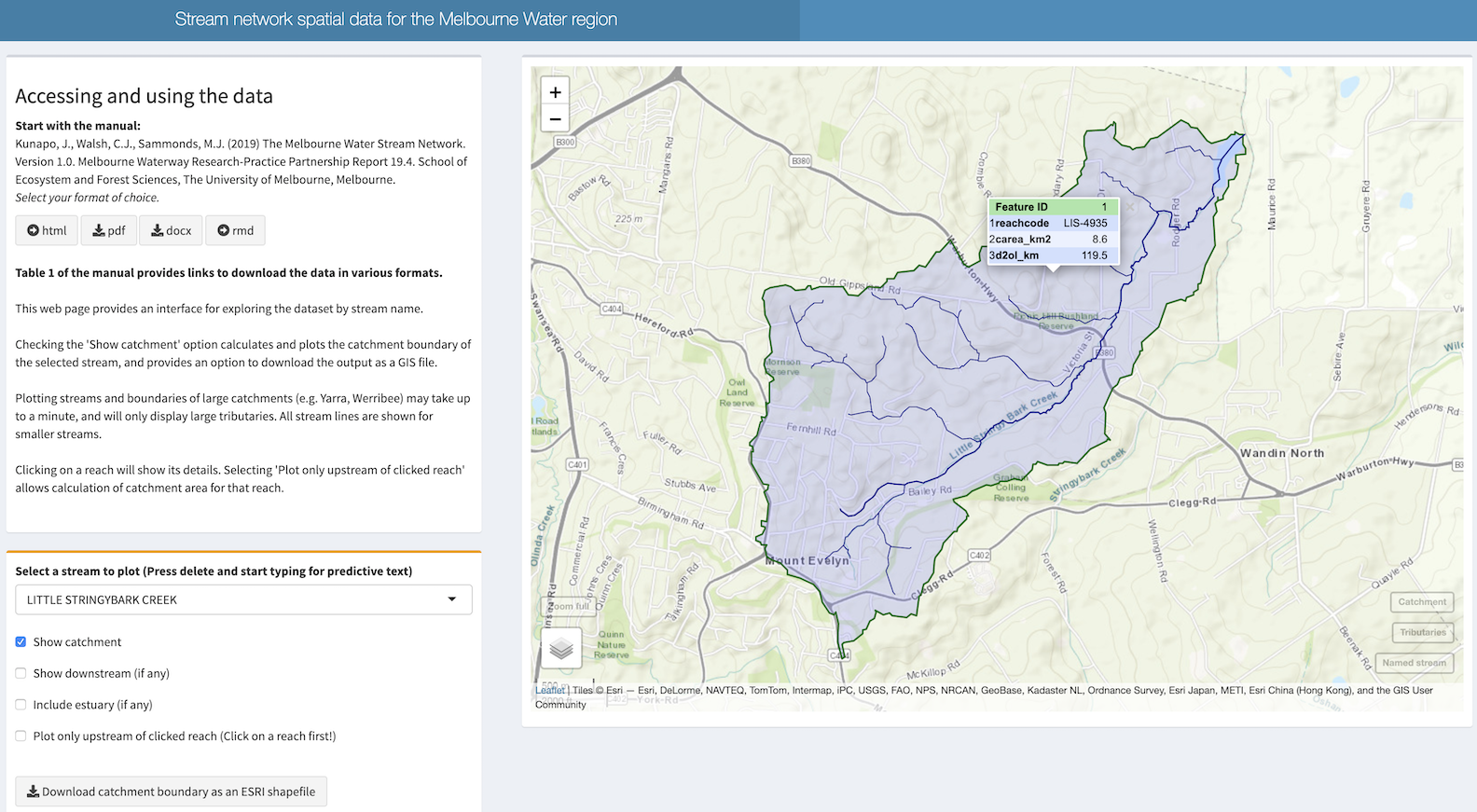Zoom in on the map
This screenshot has height=812, width=1477.
point(555,92)
